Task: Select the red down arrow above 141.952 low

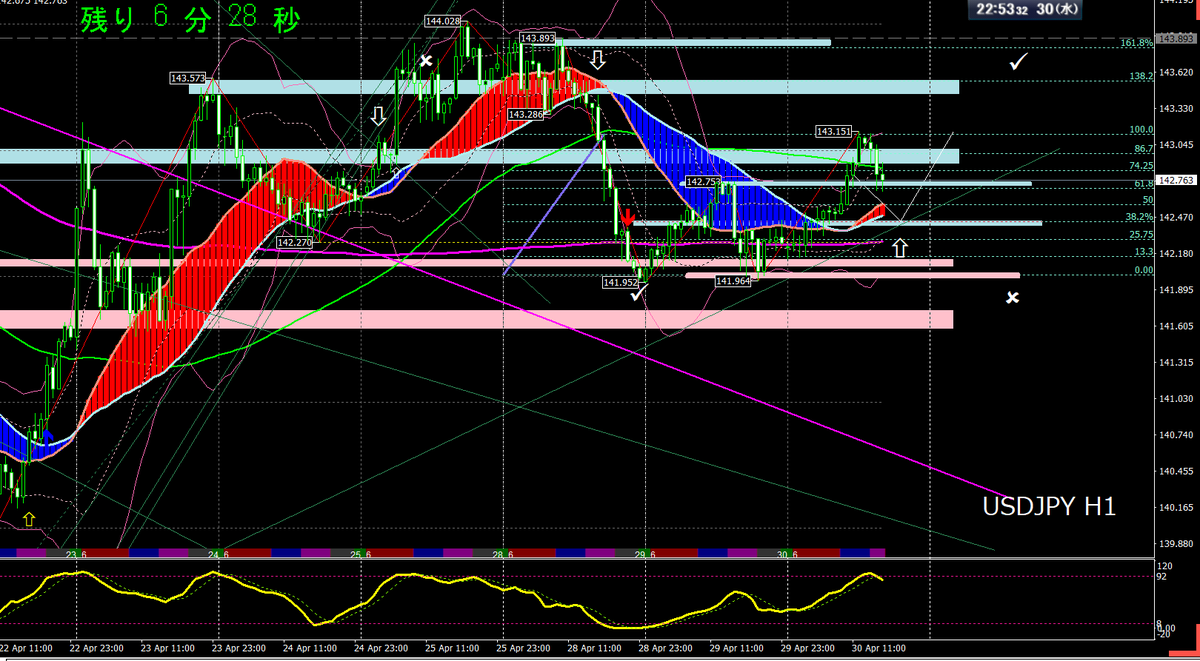Action: [626, 218]
